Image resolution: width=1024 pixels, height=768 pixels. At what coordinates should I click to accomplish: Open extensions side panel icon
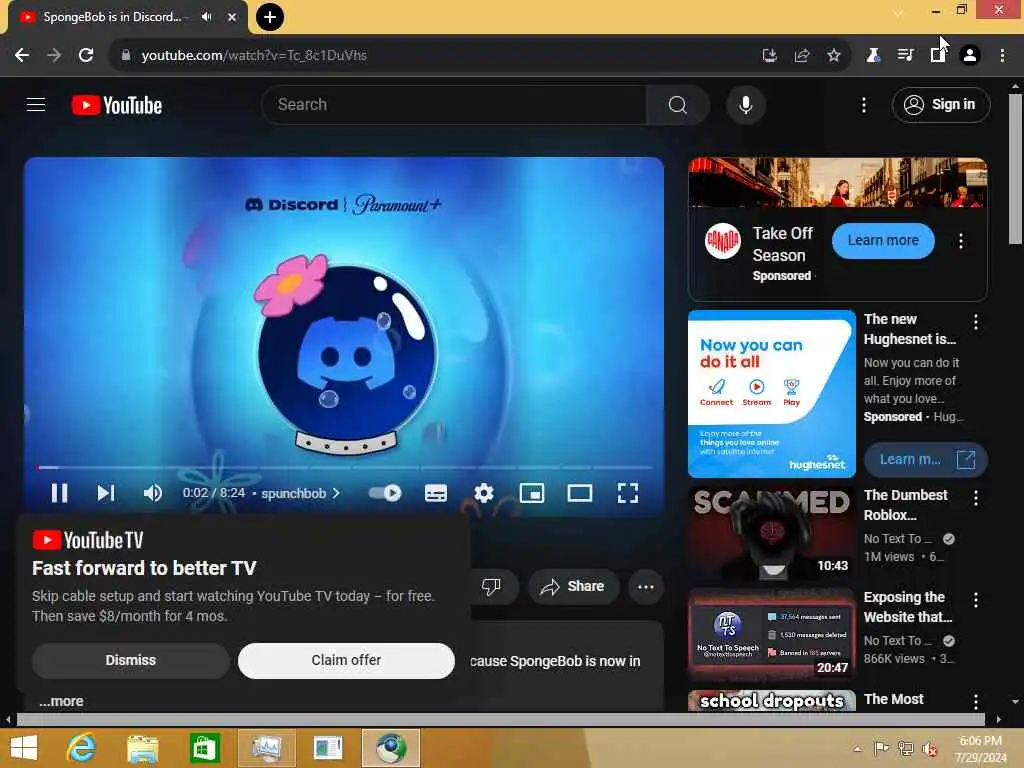[938, 56]
